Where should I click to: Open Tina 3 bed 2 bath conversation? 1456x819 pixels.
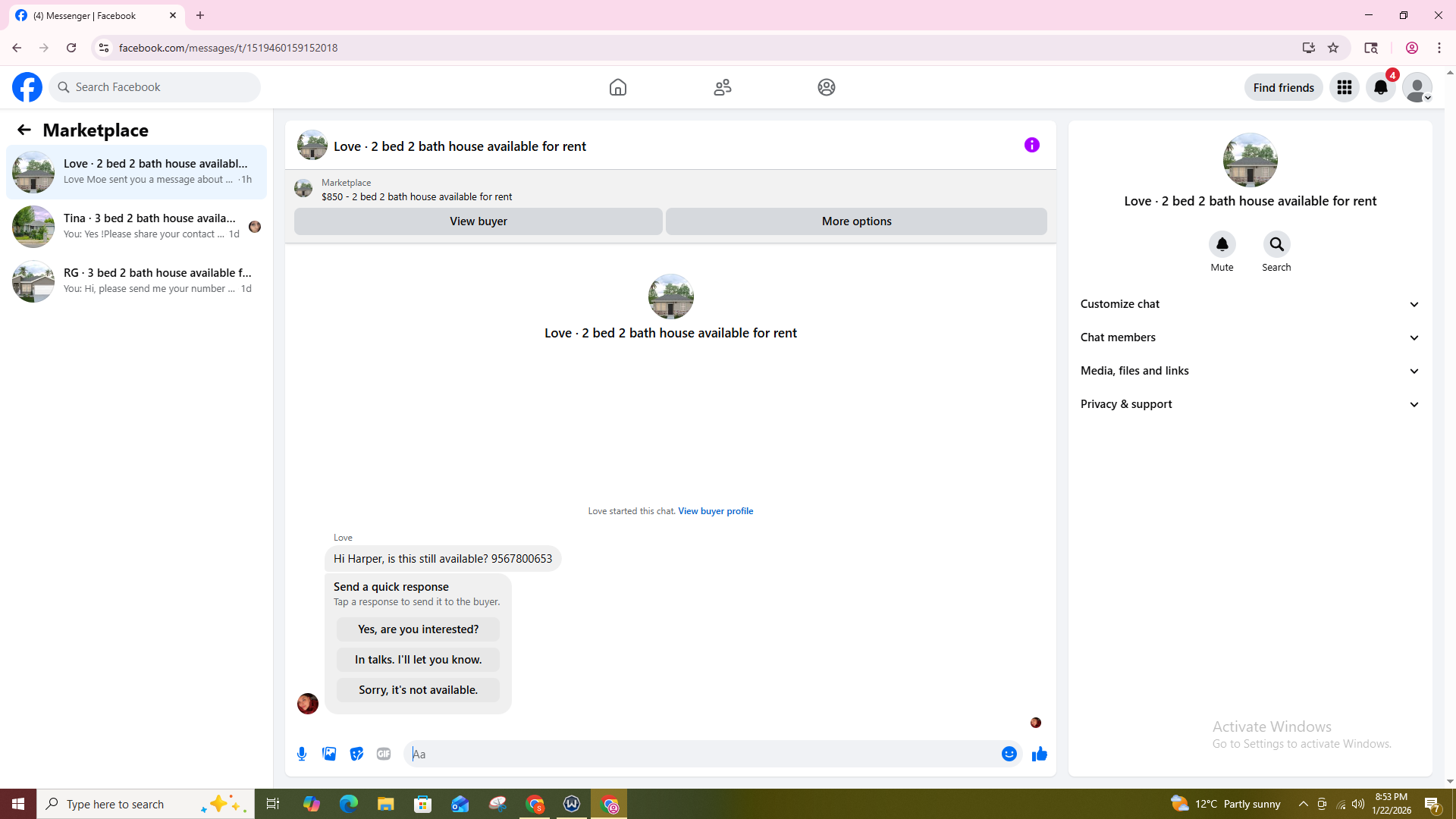(136, 227)
